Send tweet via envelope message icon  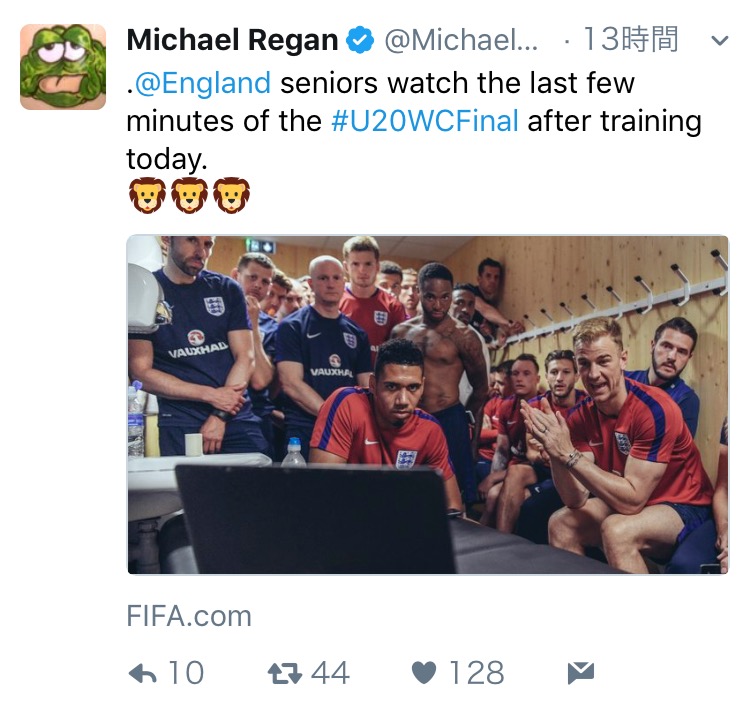pyautogui.click(x=581, y=673)
